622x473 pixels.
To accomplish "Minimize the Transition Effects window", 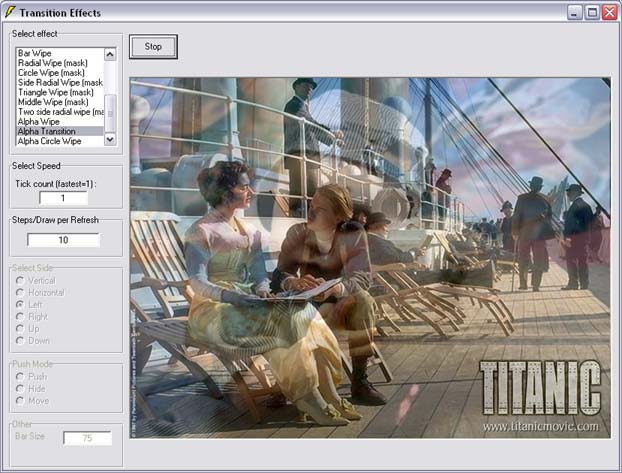I will tap(575, 12).
